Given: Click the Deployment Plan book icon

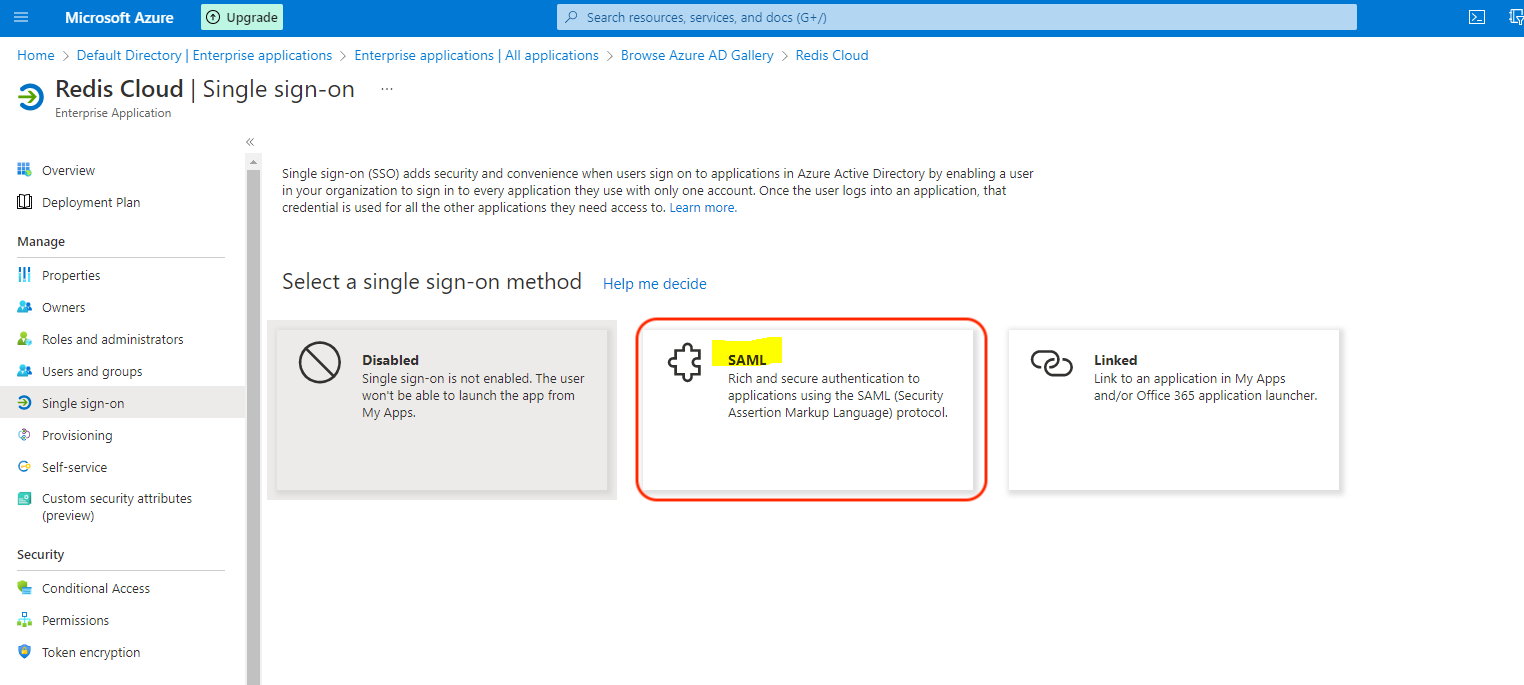Looking at the screenshot, I should click(25, 202).
